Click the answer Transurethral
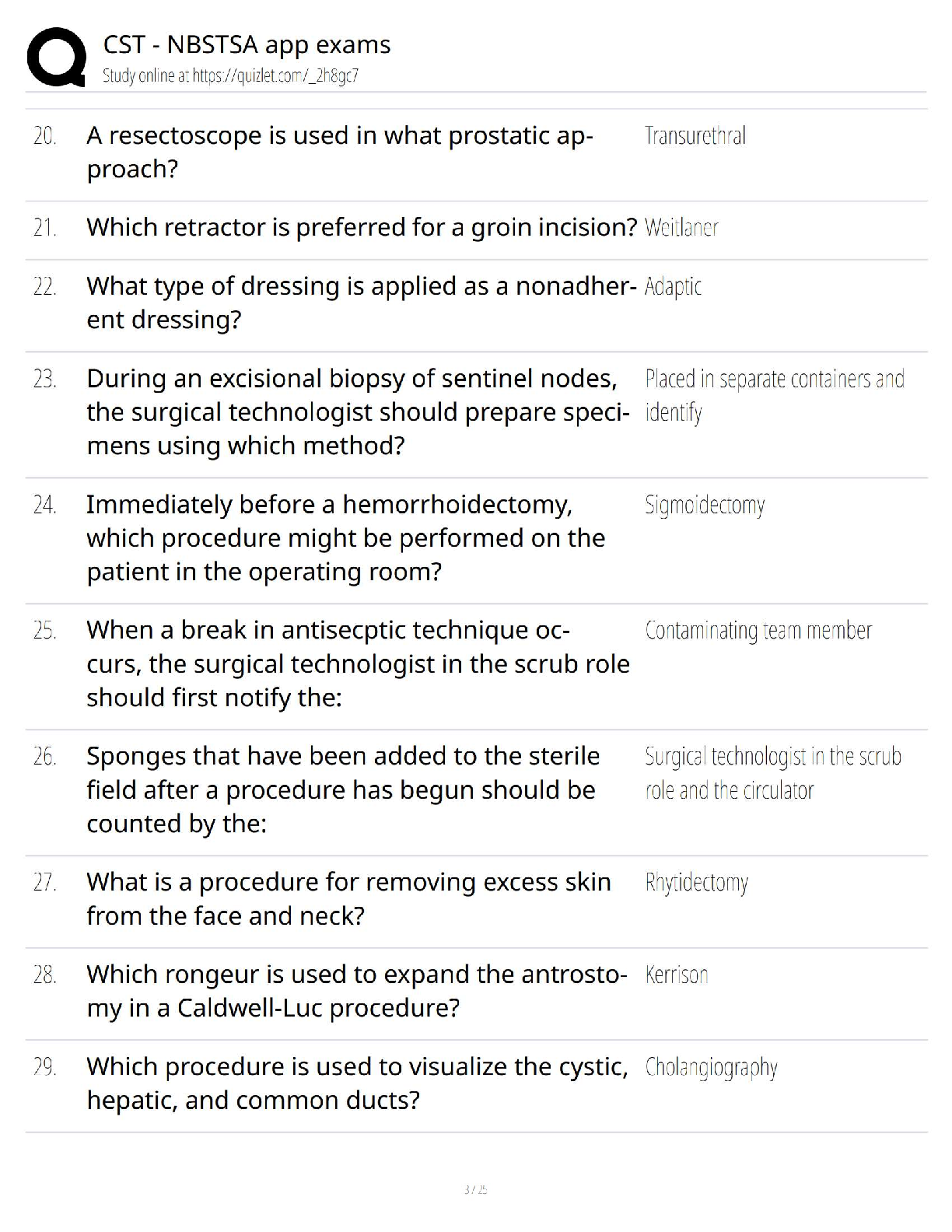Screen dimensions: 952x1232 tap(695, 136)
